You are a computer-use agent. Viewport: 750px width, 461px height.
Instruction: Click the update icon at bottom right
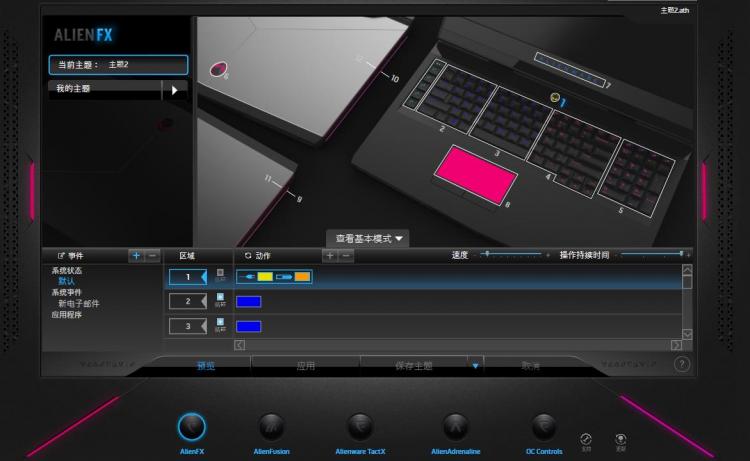[620, 441]
